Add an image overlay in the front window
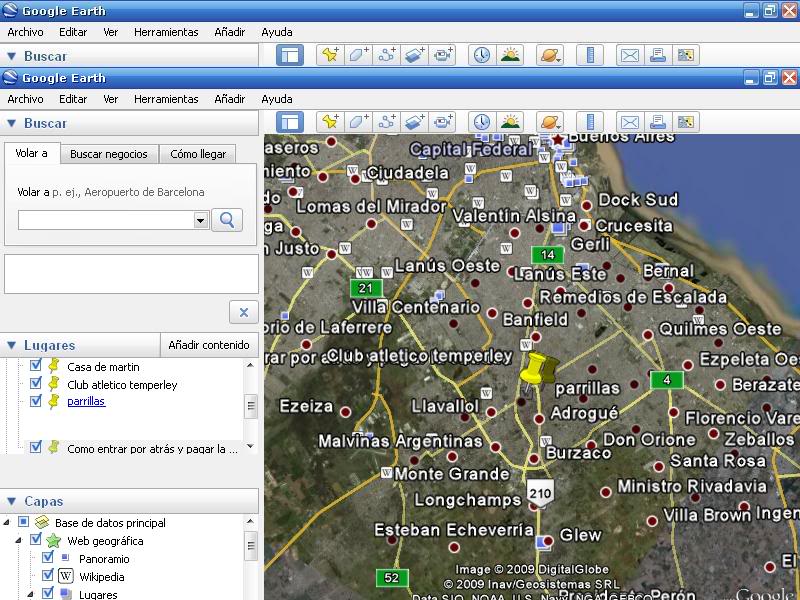This screenshot has width=800, height=600. [x=414, y=122]
